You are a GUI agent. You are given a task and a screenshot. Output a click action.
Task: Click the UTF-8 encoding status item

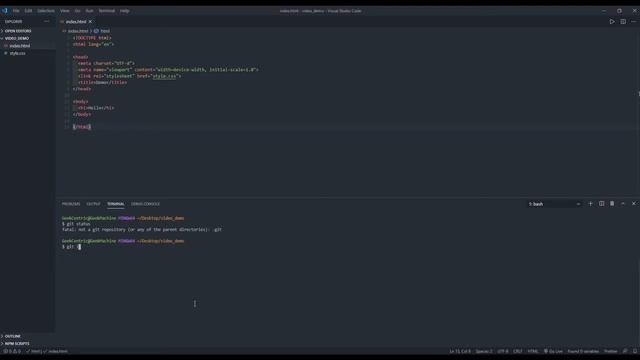click(503, 351)
